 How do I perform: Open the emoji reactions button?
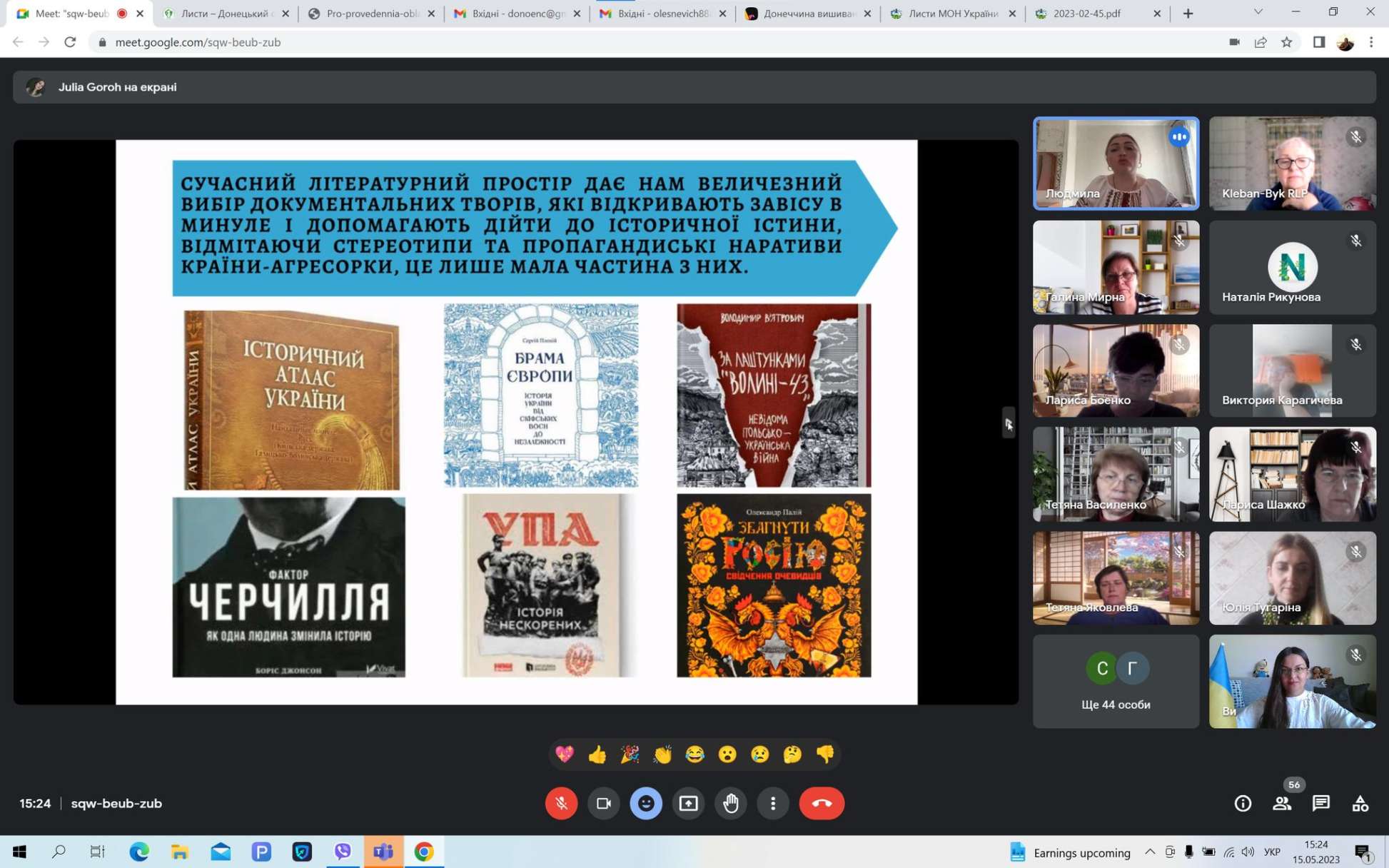click(646, 803)
